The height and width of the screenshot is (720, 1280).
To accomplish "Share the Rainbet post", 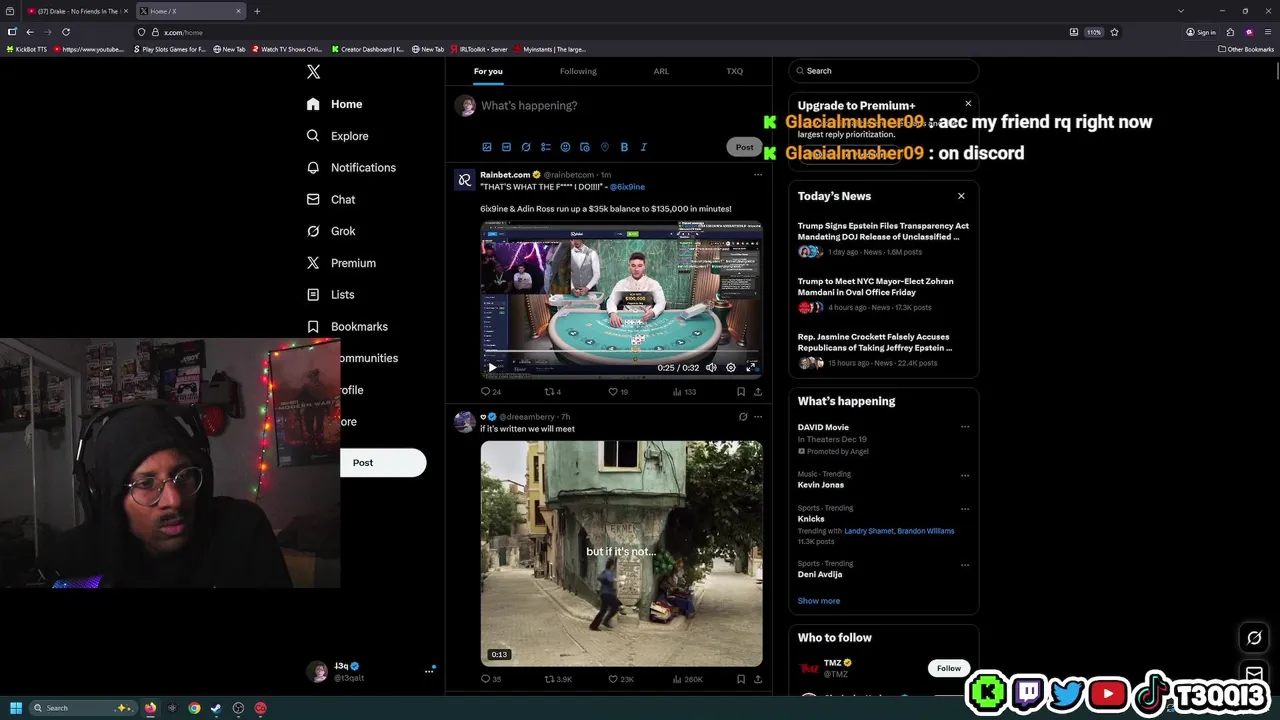I will click(x=758, y=392).
